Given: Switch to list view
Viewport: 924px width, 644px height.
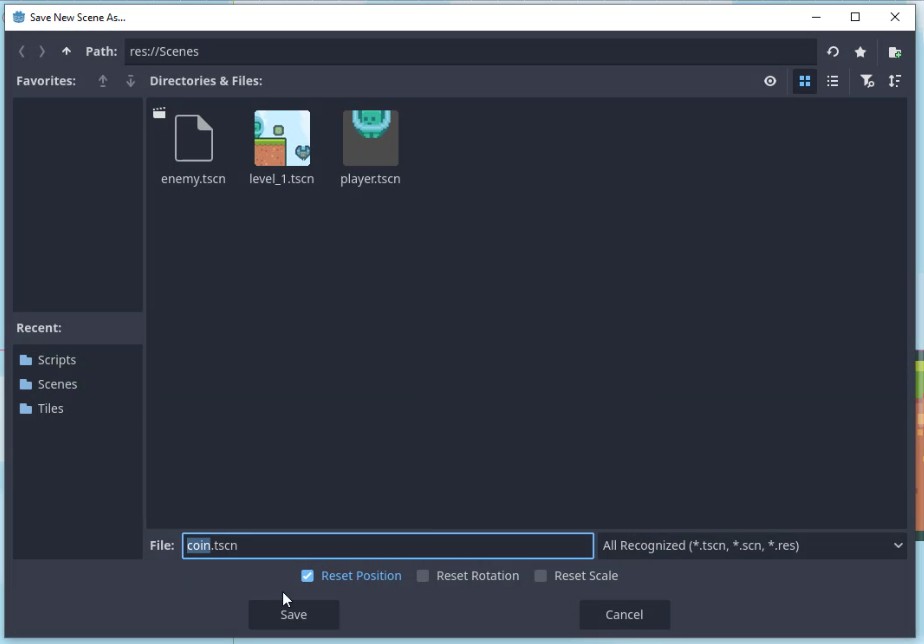Looking at the screenshot, I should pos(833,81).
